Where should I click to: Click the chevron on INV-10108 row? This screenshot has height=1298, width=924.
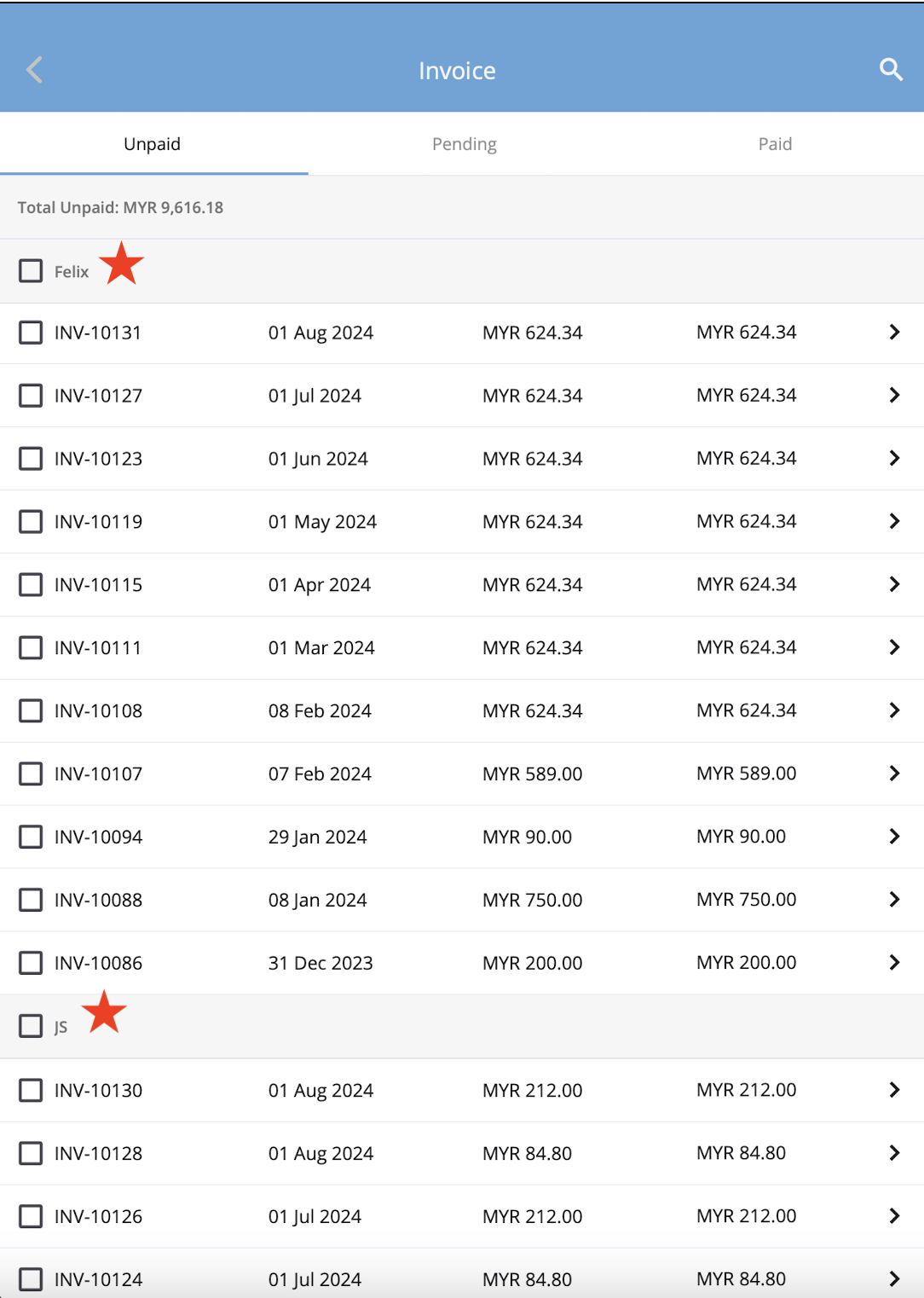tap(894, 710)
